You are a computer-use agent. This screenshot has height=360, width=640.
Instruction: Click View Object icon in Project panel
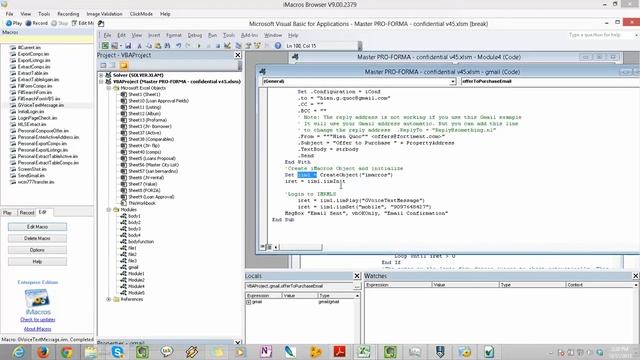click(113, 65)
